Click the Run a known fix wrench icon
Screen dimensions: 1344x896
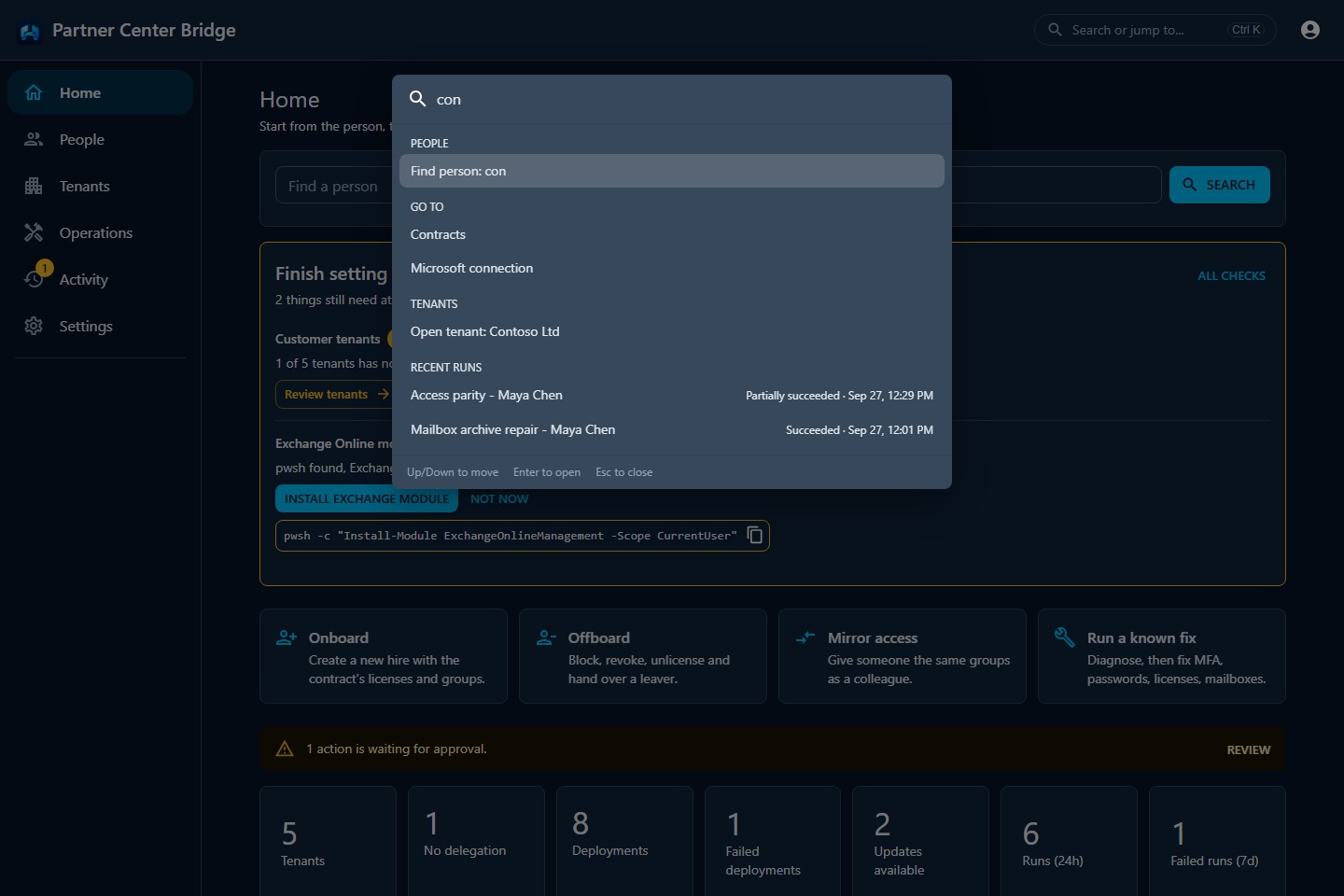[x=1064, y=637]
